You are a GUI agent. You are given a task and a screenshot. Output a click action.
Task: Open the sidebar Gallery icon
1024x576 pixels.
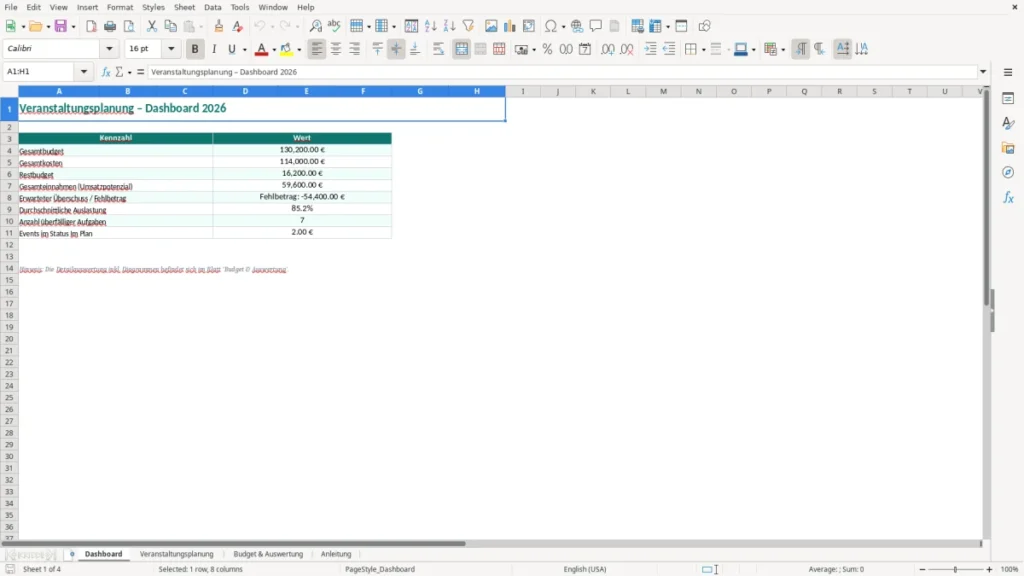1008,148
